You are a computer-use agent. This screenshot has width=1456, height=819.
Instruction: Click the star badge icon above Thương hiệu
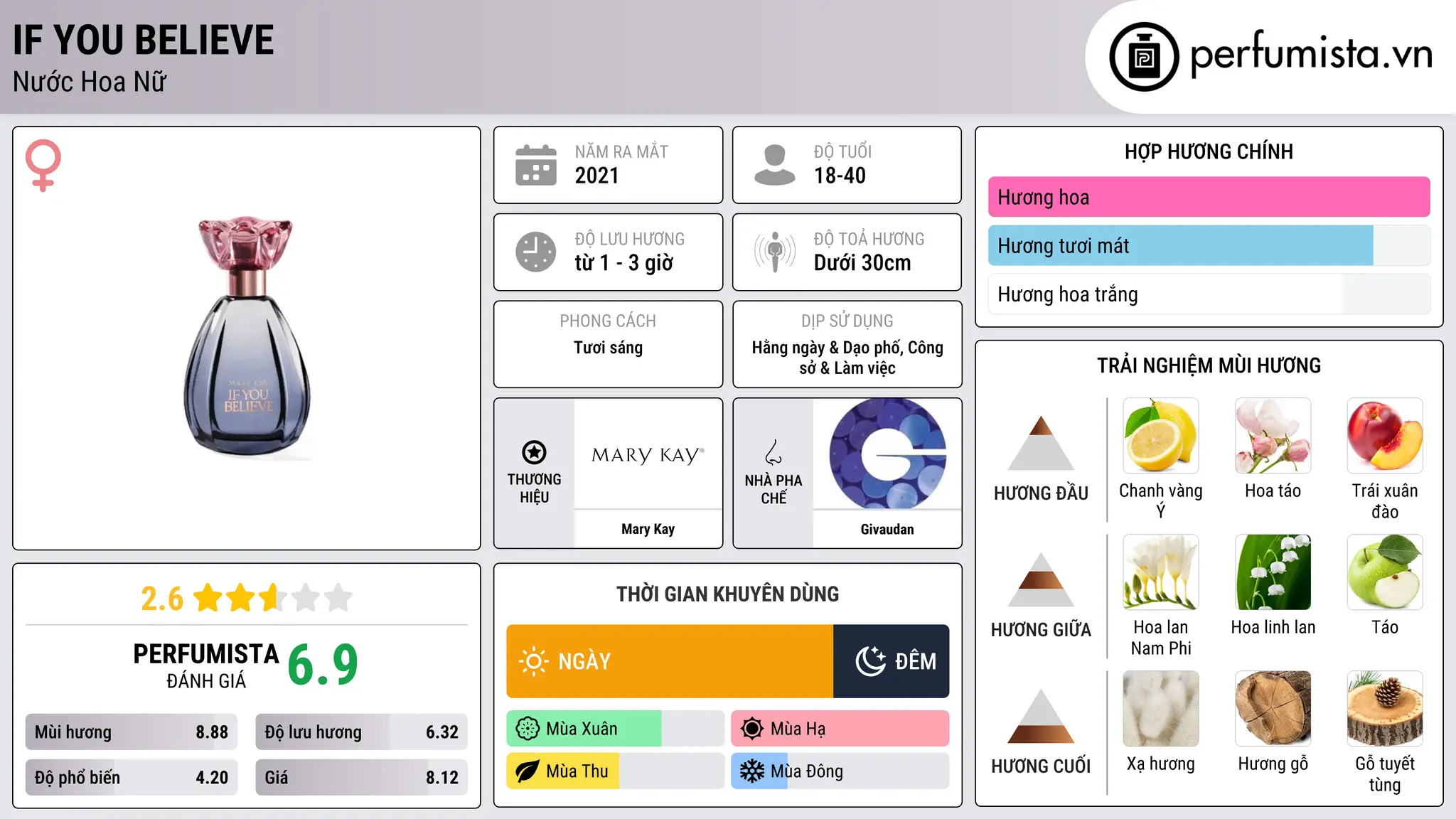534,452
